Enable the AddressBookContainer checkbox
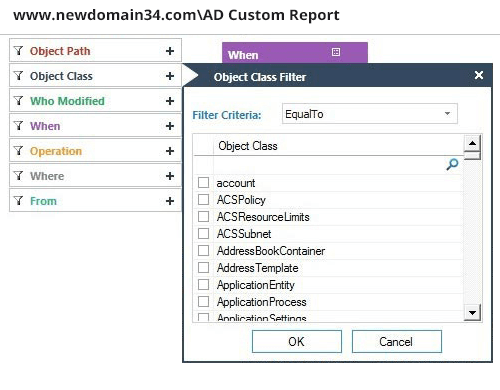The width and height of the screenshot is (500, 390). click(x=203, y=251)
